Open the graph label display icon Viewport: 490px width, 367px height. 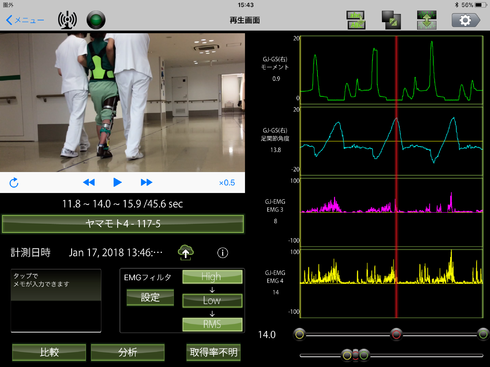(x=356, y=20)
